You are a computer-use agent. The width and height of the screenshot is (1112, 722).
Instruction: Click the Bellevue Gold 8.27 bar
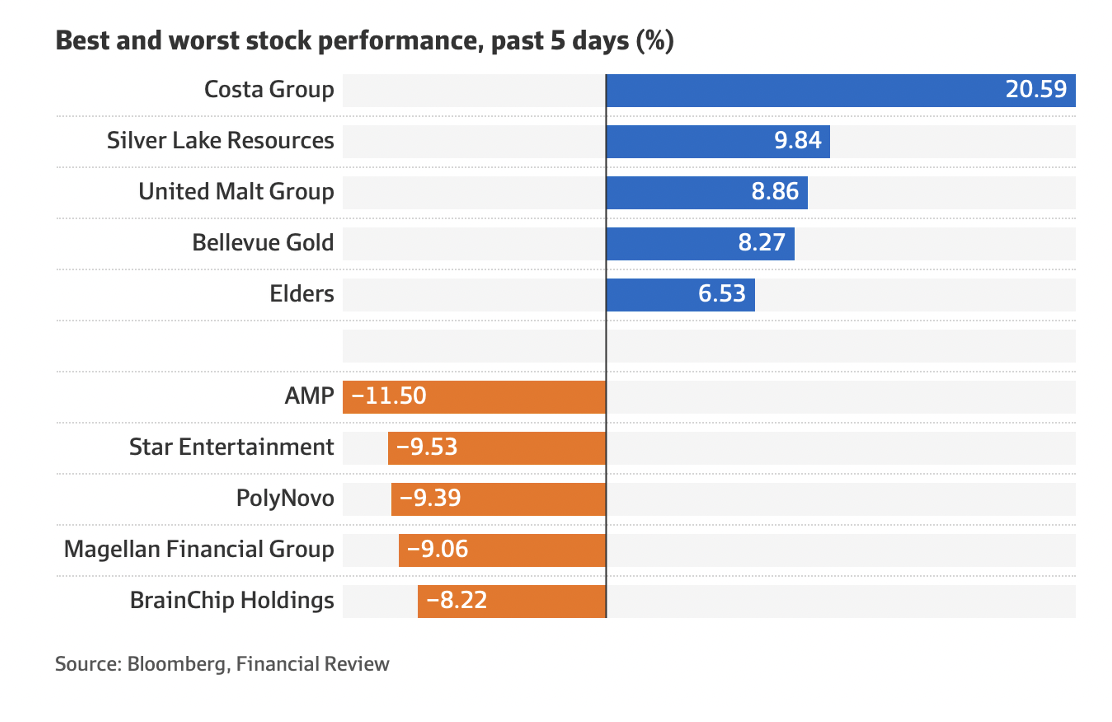click(700, 243)
